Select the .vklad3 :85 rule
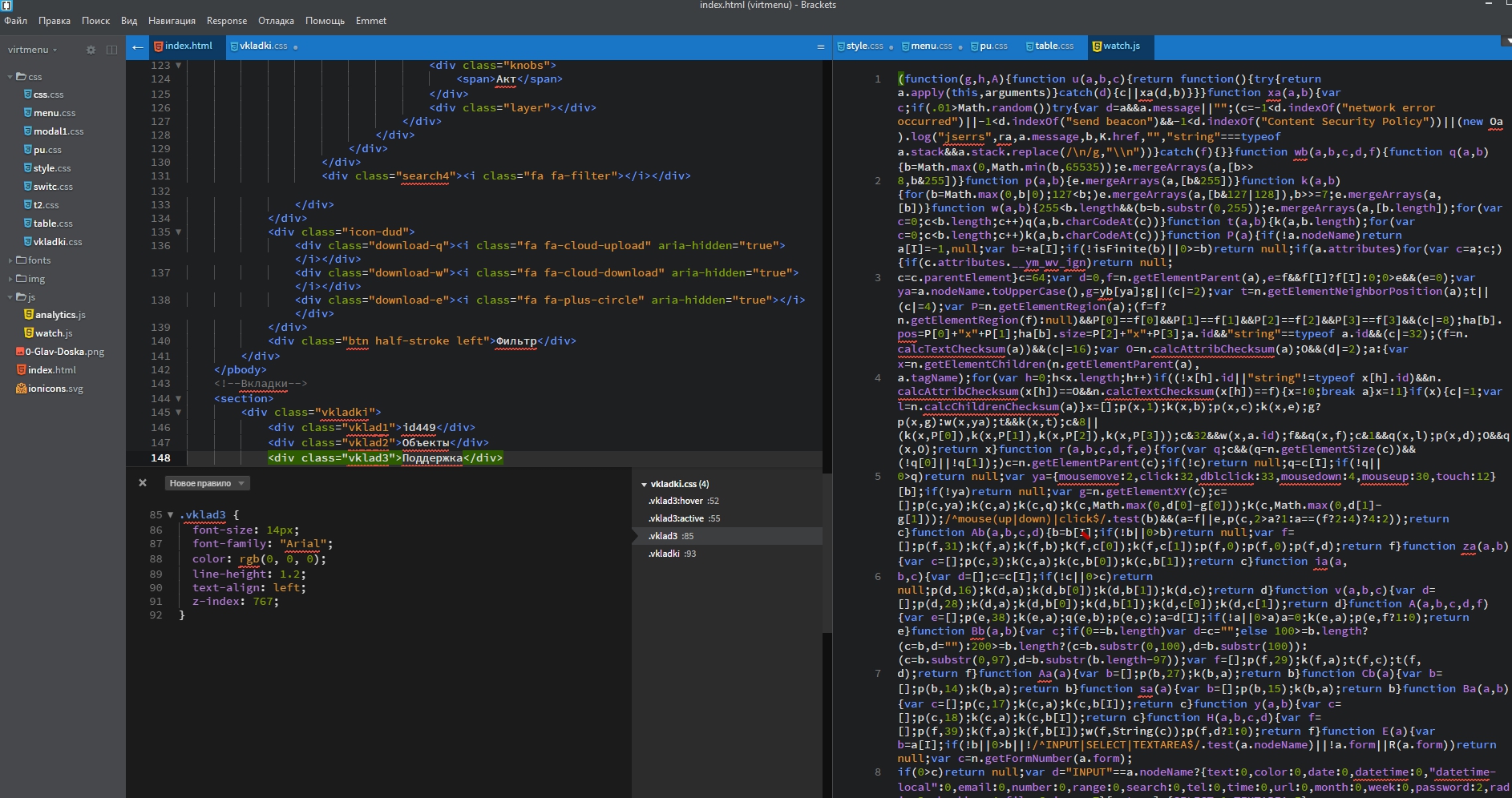The height and width of the screenshot is (798, 1512). pos(671,536)
